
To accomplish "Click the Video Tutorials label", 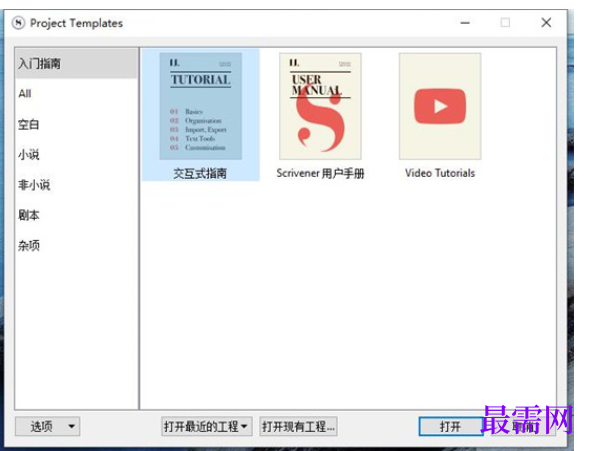I will [440, 173].
